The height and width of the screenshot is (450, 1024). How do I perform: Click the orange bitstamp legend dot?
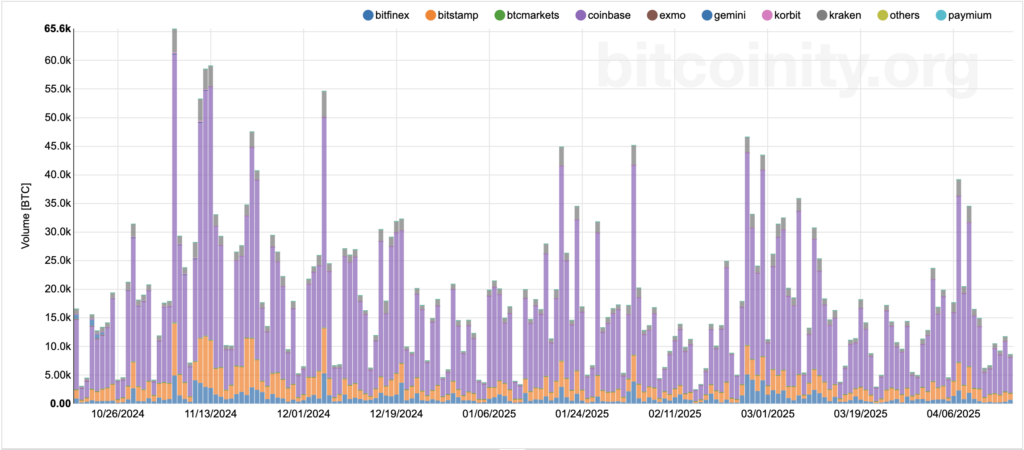point(431,15)
